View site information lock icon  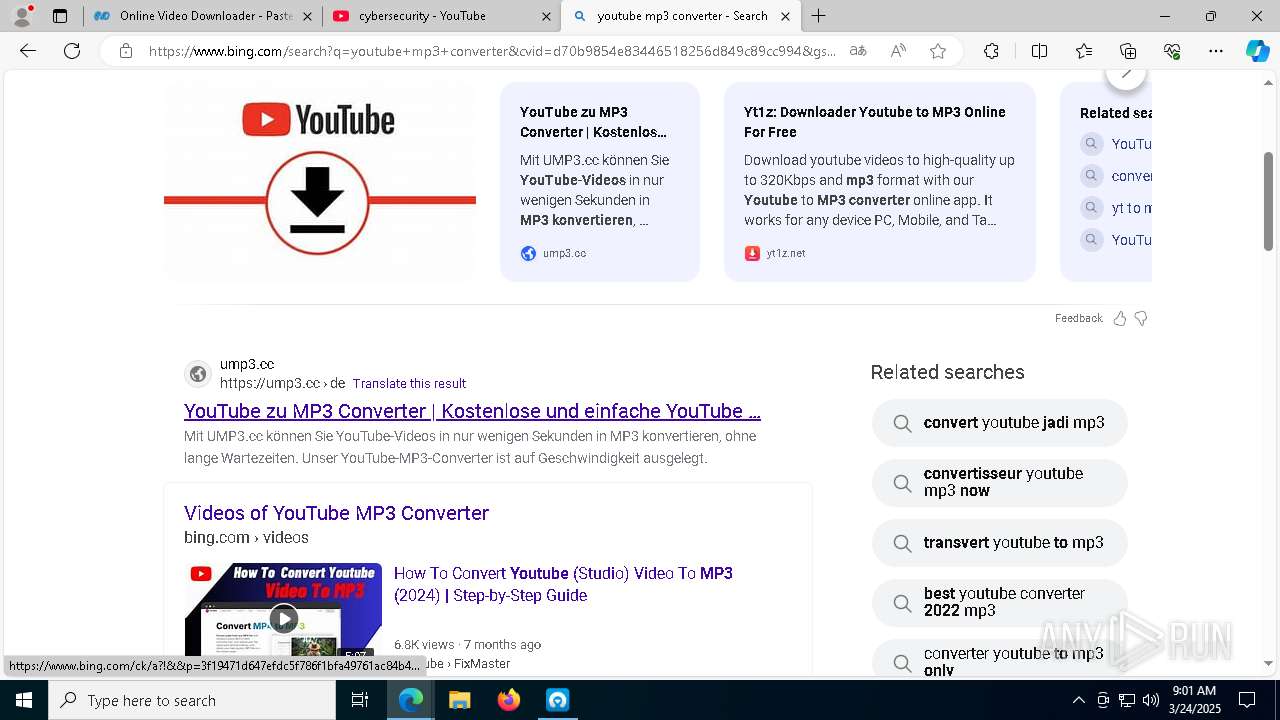[126, 51]
